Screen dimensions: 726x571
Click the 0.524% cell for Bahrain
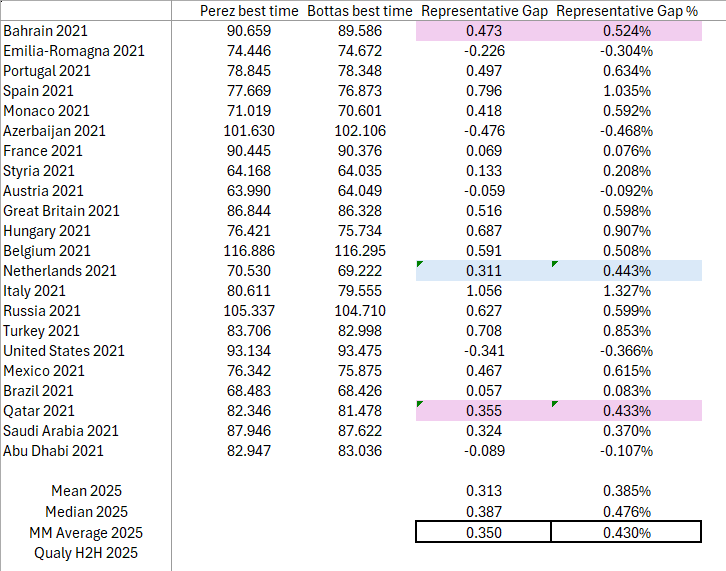pos(627,31)
